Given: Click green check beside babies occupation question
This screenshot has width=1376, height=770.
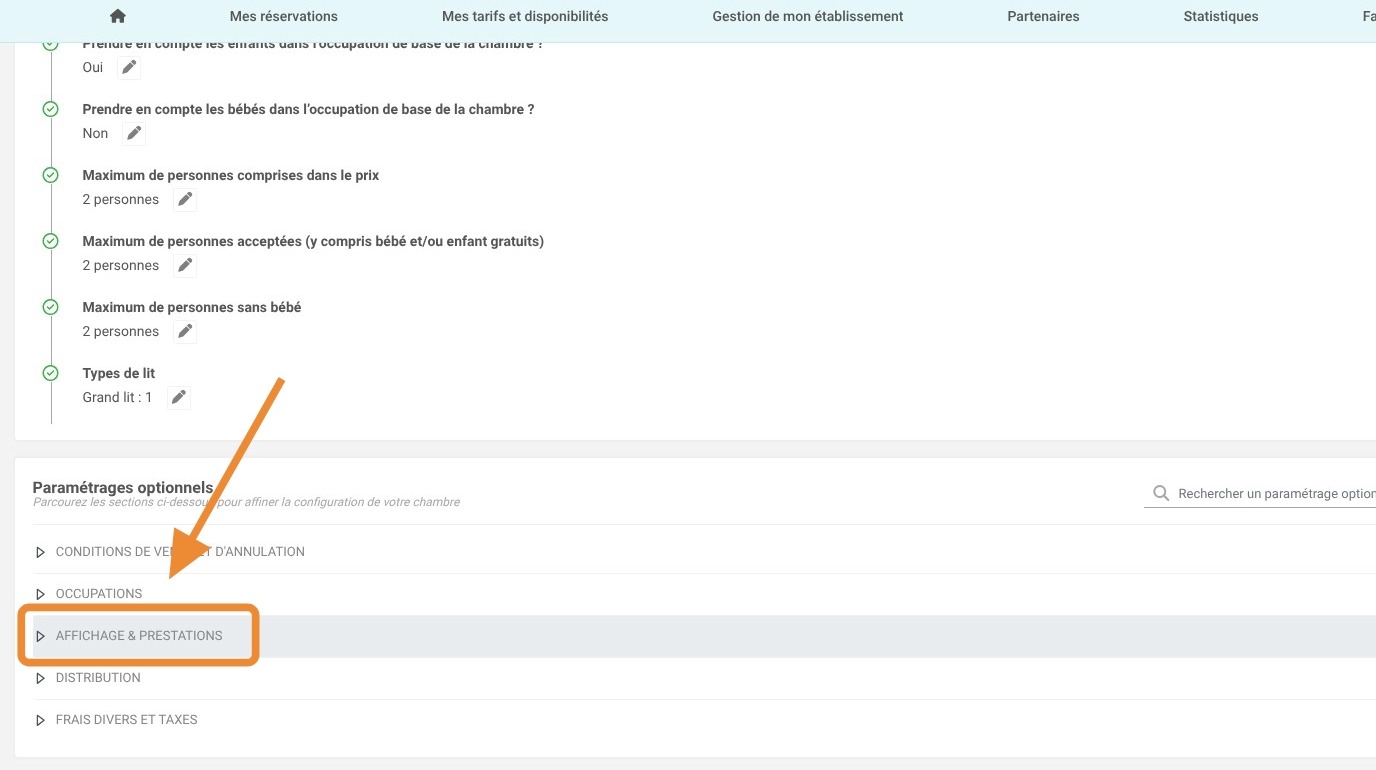Looking at the screenshot, I should pos(51,109).
